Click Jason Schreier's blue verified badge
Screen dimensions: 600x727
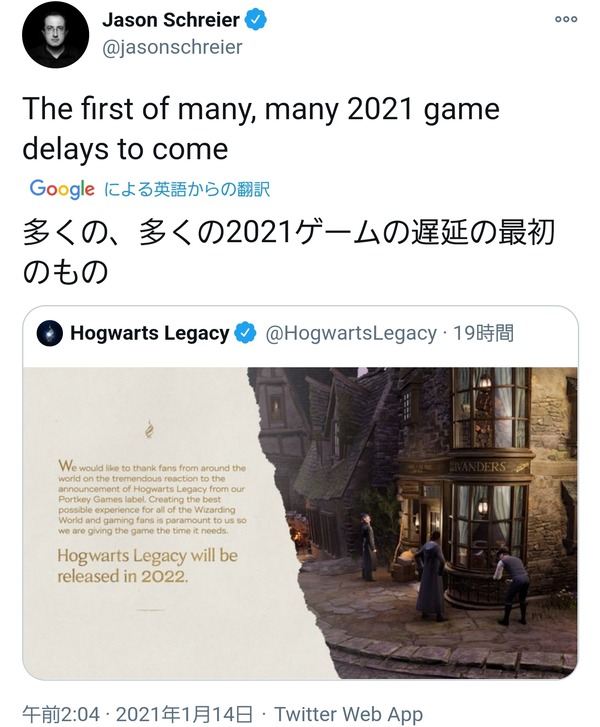255,20
